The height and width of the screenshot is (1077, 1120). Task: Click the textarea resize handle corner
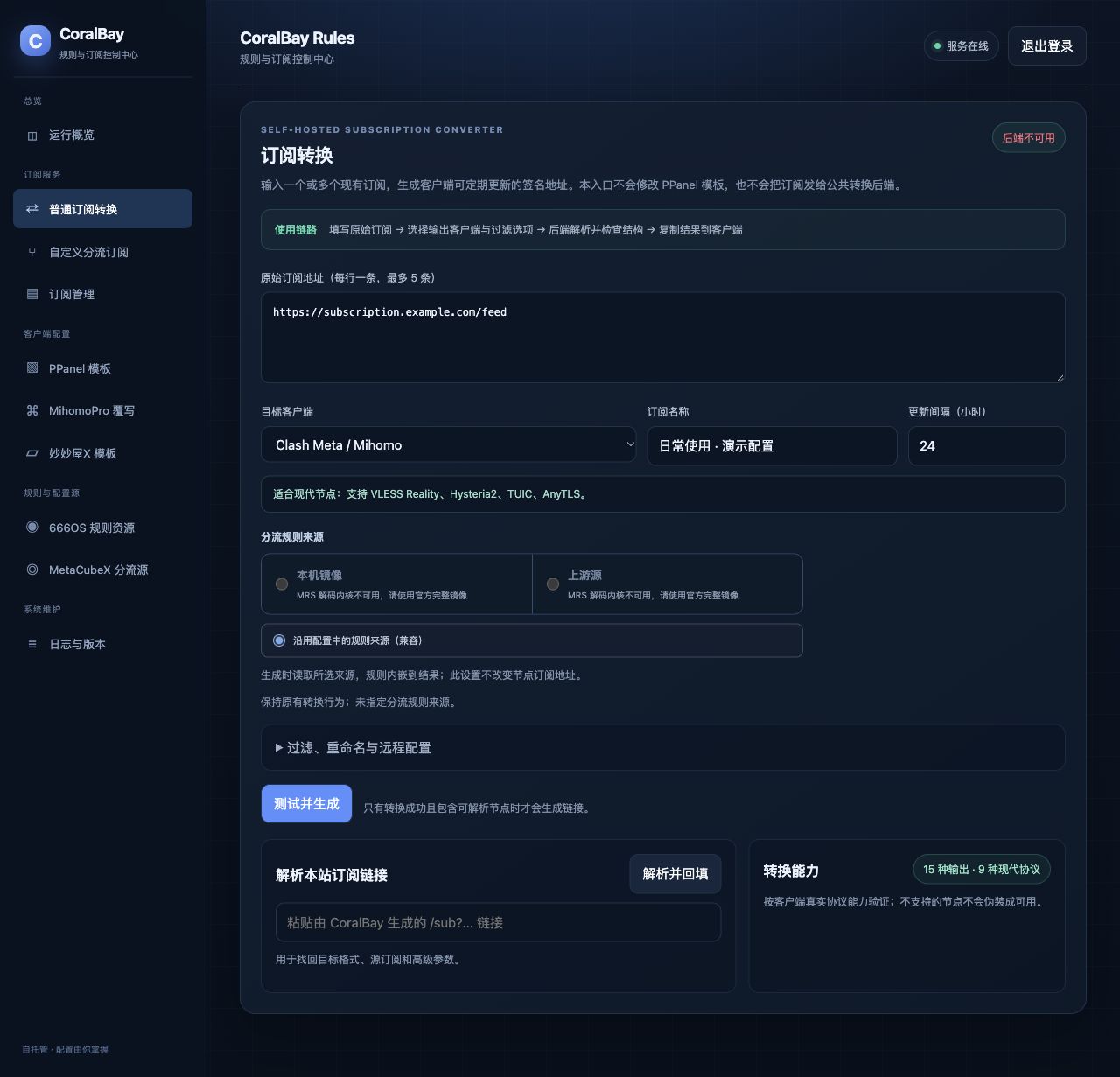click(1060, 377)
